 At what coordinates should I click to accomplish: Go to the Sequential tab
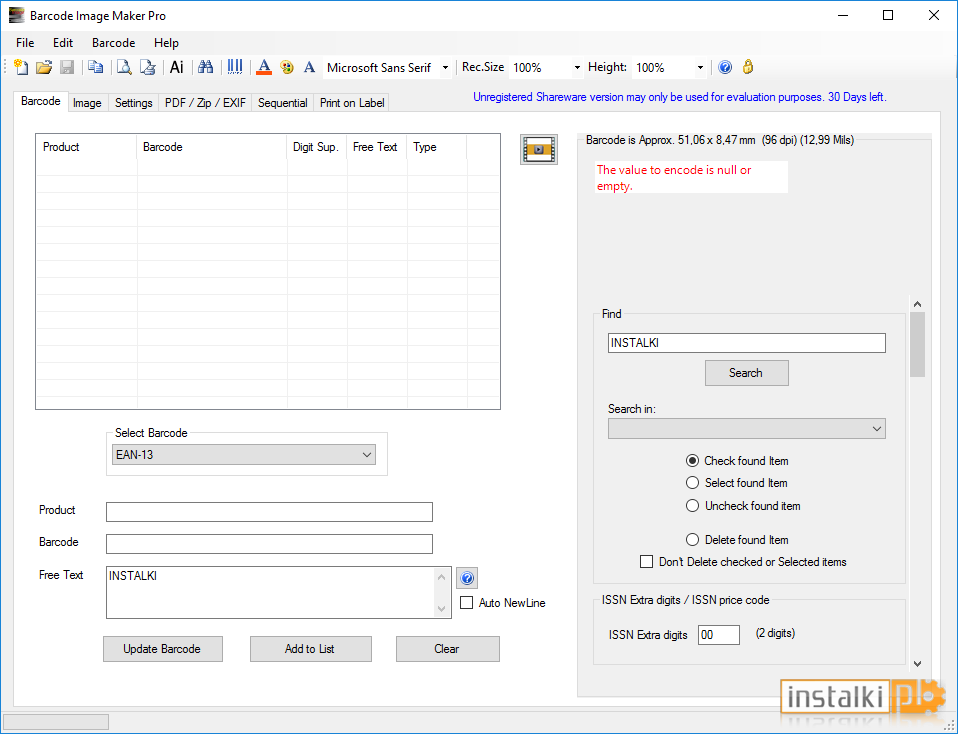[282, 103]
